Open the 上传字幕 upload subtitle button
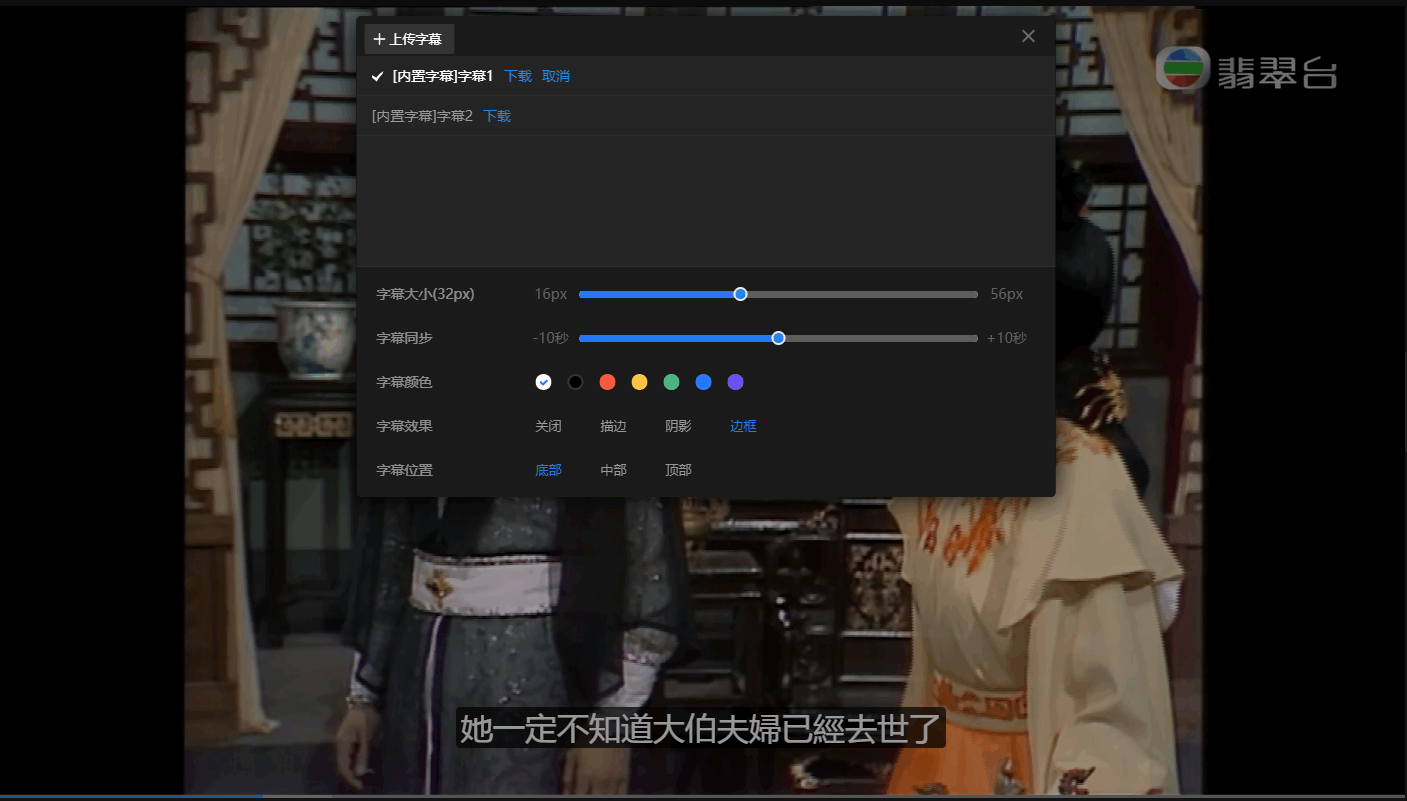 click(409, 39)
